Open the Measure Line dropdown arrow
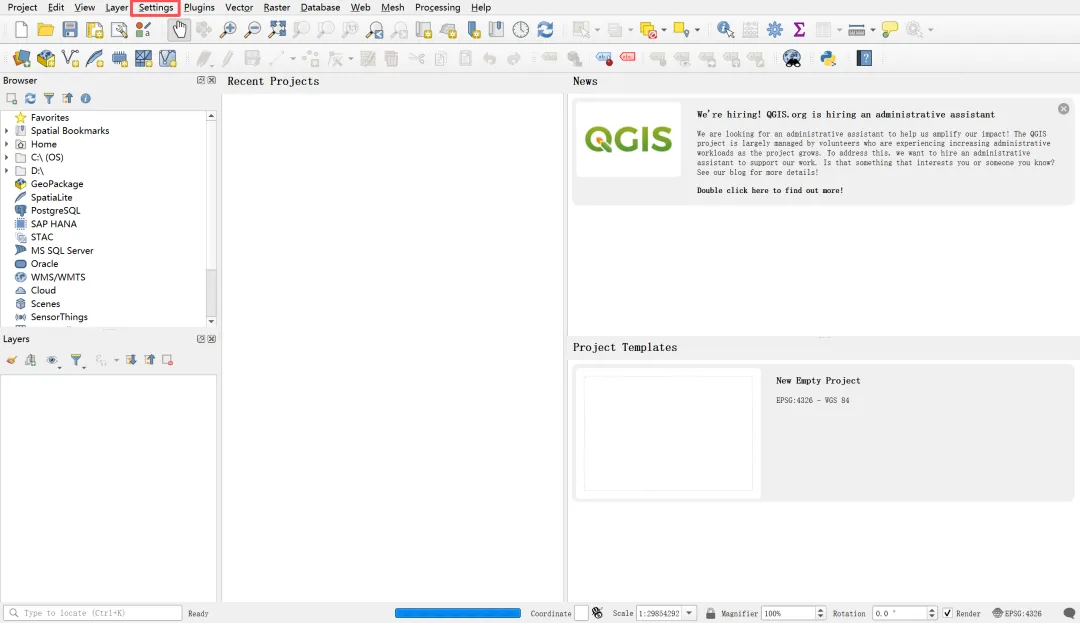Screen dimensions: 1080x623 pyautogui.click(x=873, y=30)
